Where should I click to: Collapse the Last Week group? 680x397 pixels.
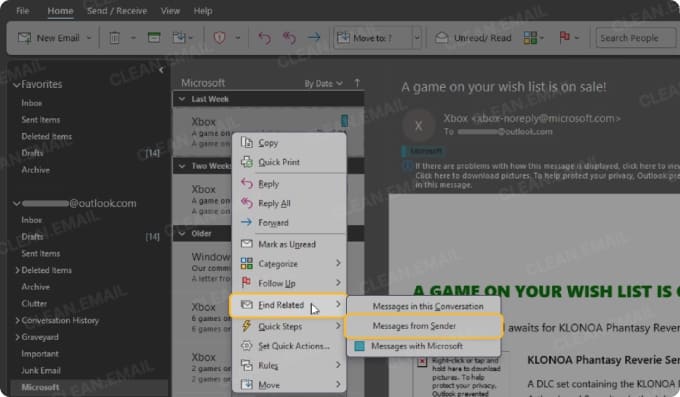(x=182, y=99)
